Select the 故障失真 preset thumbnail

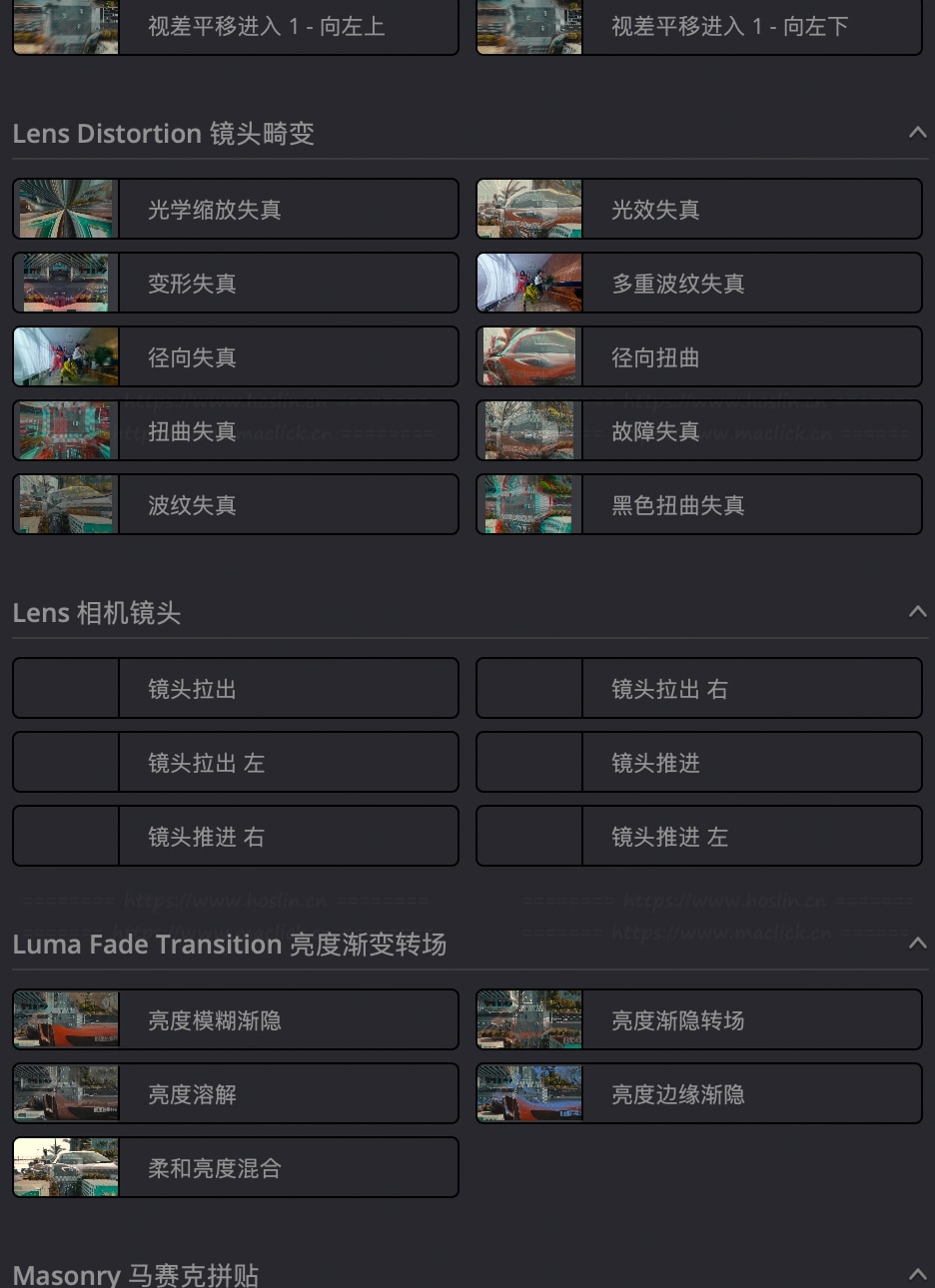(x=529, y=430)
